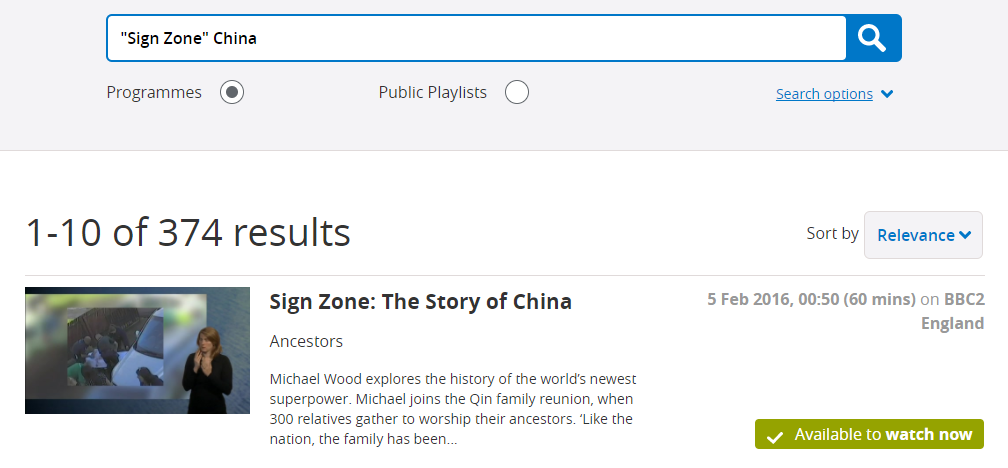Open the Sign Zone programme thumbnail
1008x468 pixels.
[x=137, y=350]
